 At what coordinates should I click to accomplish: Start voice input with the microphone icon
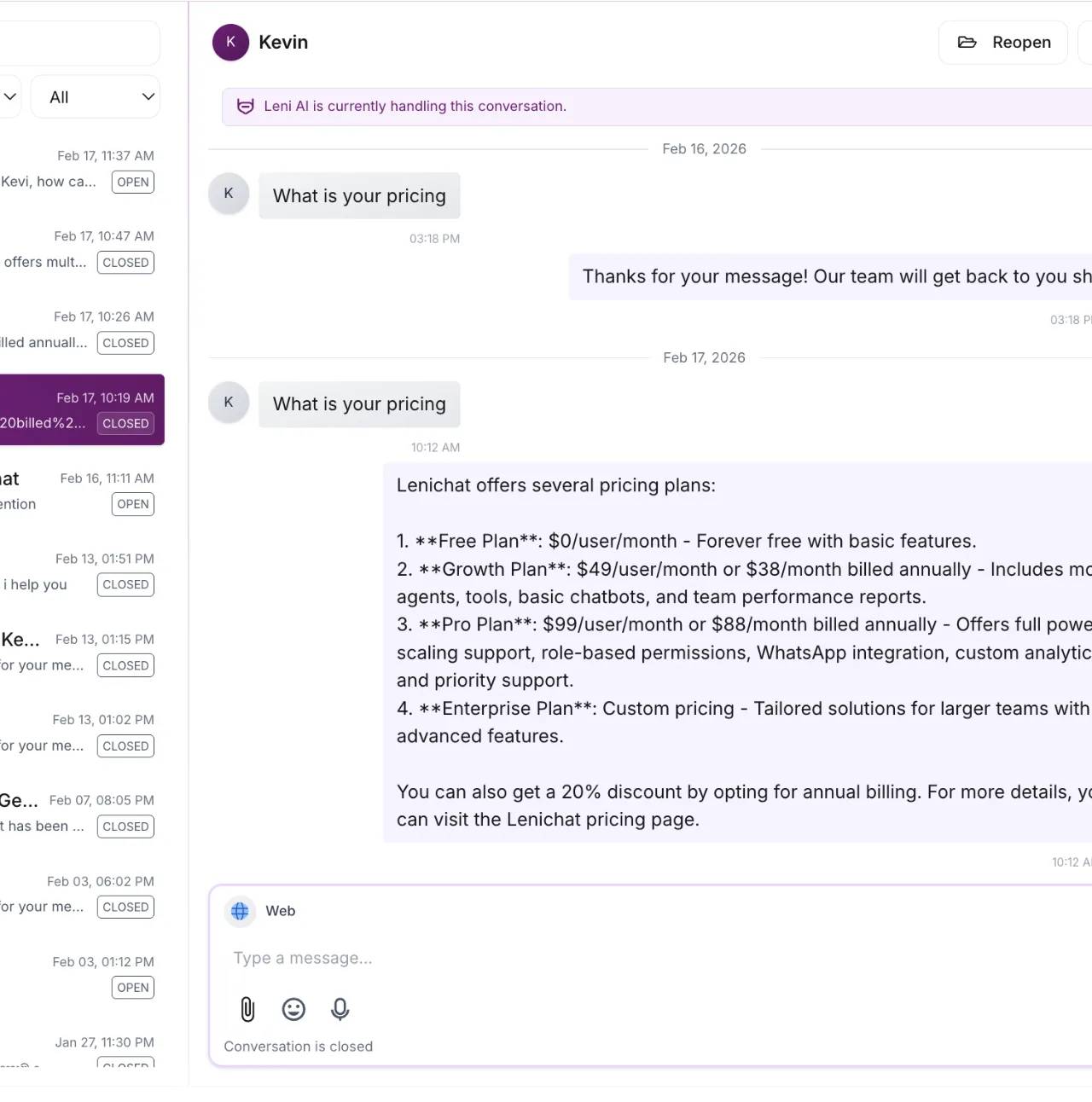(x=340, y=1009)
